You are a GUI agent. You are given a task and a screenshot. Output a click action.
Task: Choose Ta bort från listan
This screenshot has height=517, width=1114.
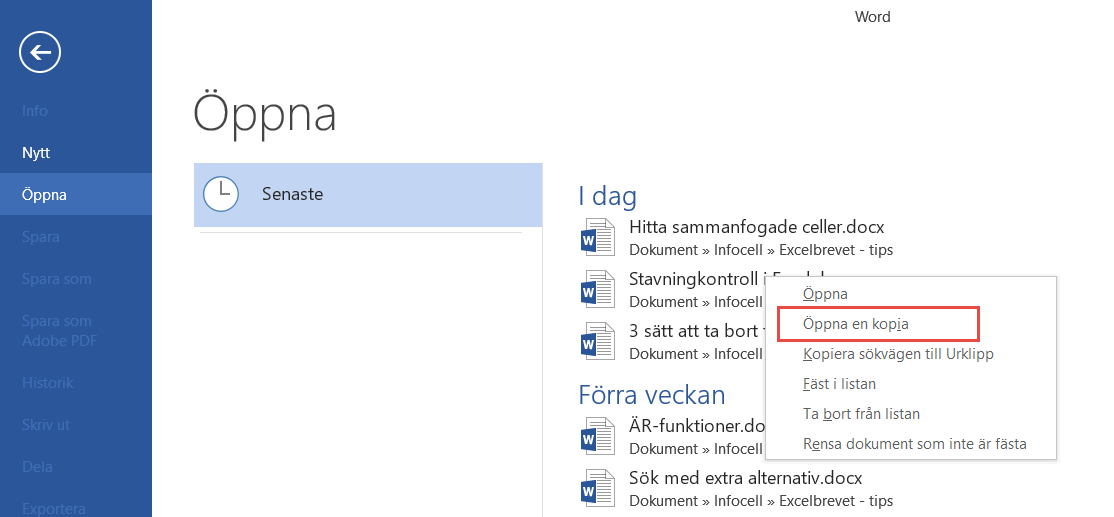861,414
